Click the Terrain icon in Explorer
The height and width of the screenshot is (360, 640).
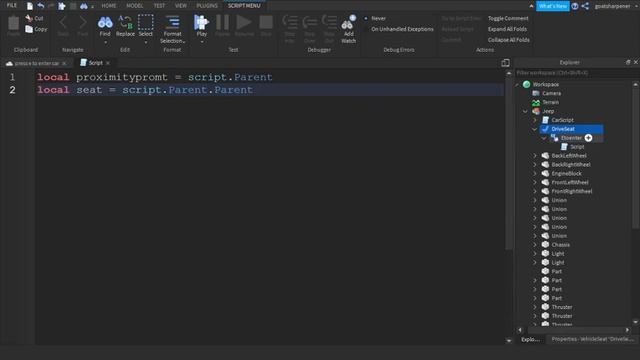pyautogui.click(x=536, y=102)
